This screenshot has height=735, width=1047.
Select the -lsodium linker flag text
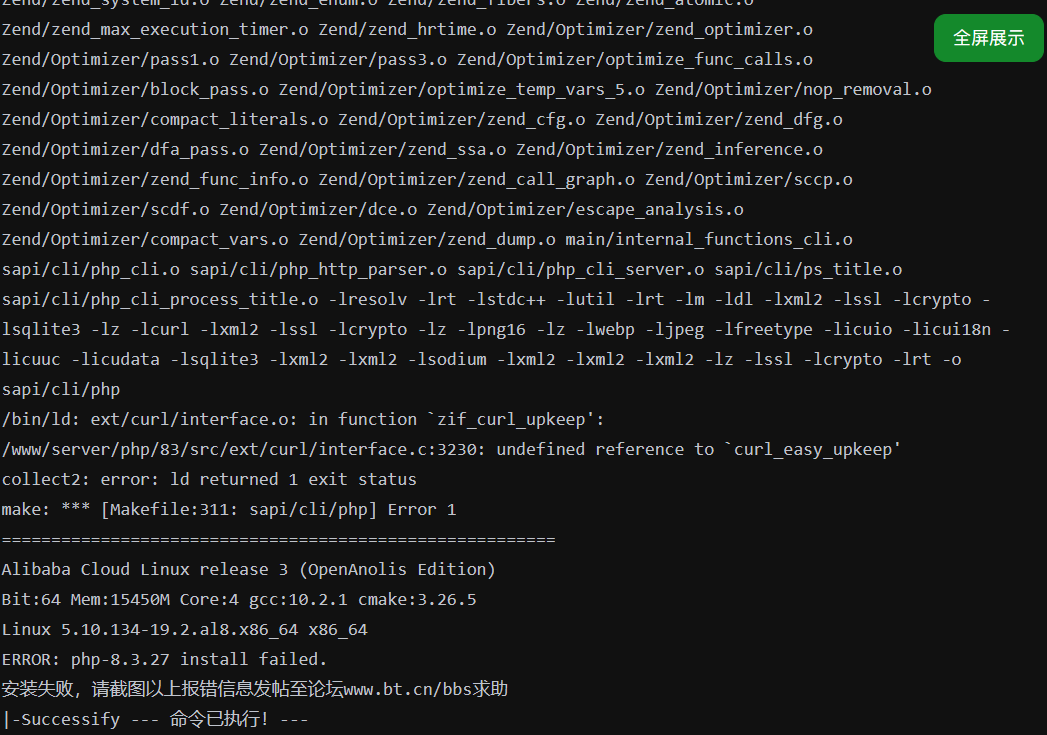point(453,359)
